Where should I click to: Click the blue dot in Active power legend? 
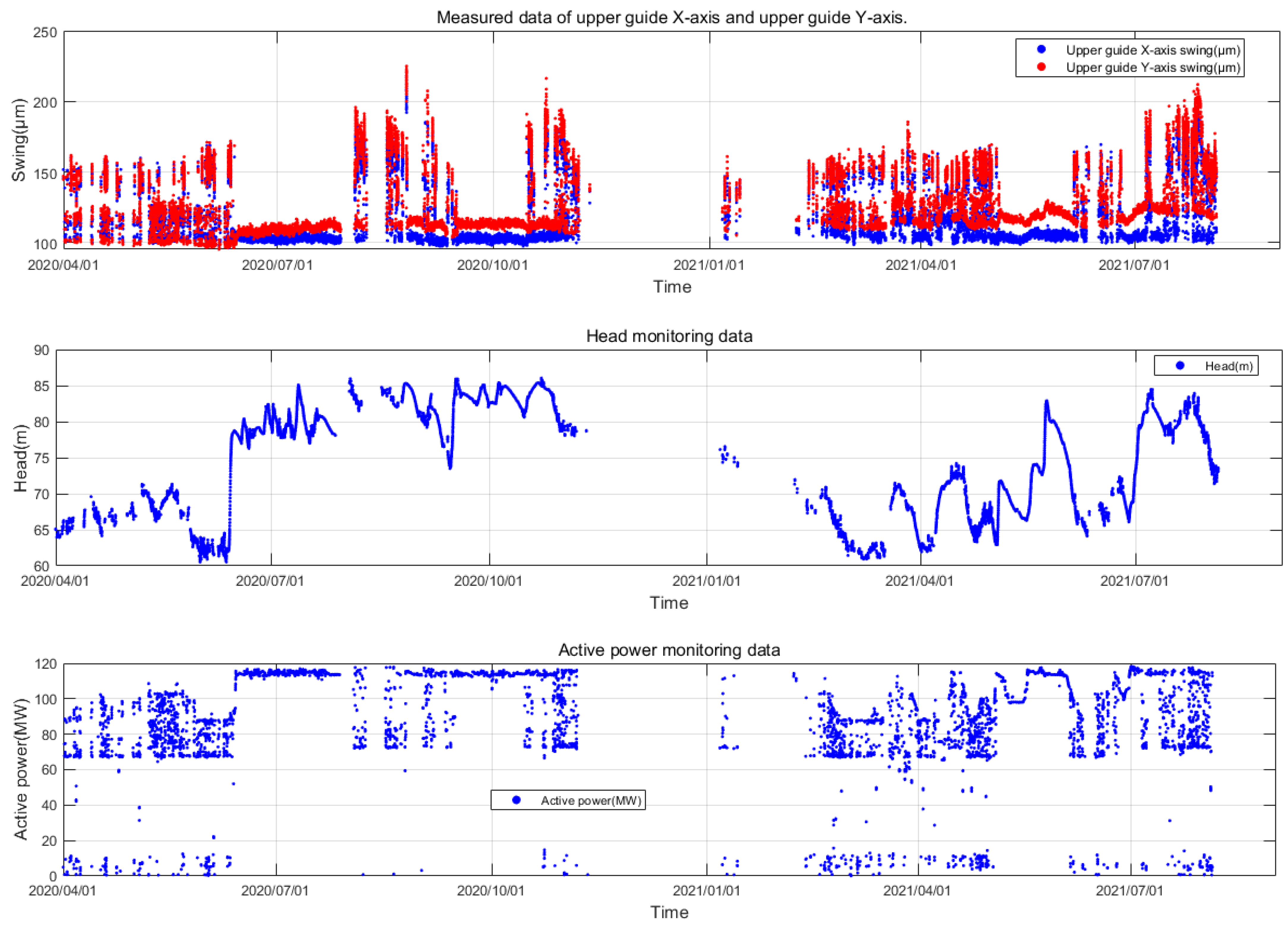tap(516, 800)
